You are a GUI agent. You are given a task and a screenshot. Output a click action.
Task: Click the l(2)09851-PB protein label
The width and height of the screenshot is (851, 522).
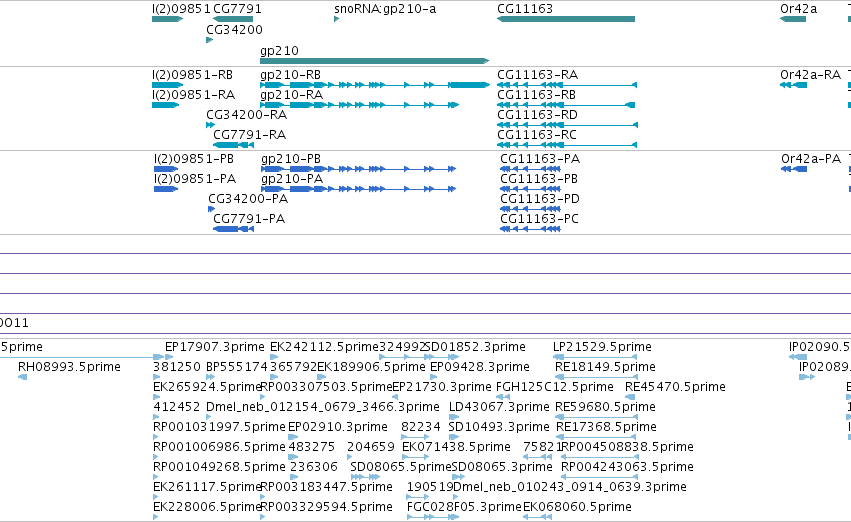tap(194, 158)
